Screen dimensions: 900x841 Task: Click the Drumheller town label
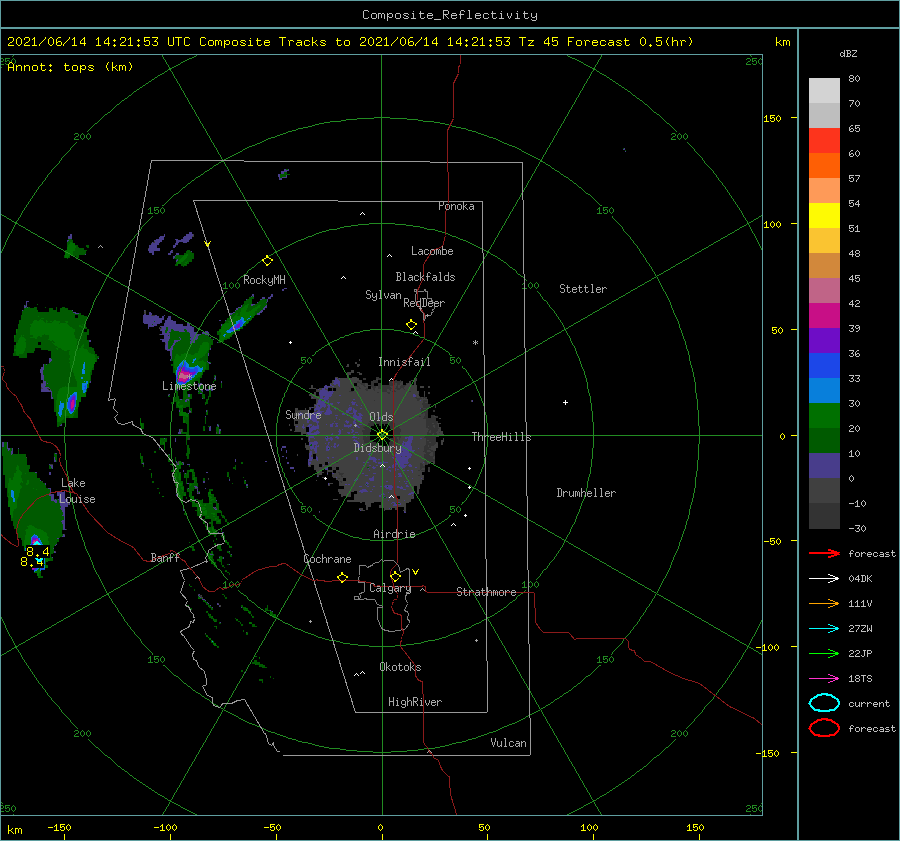pos(586,493)
